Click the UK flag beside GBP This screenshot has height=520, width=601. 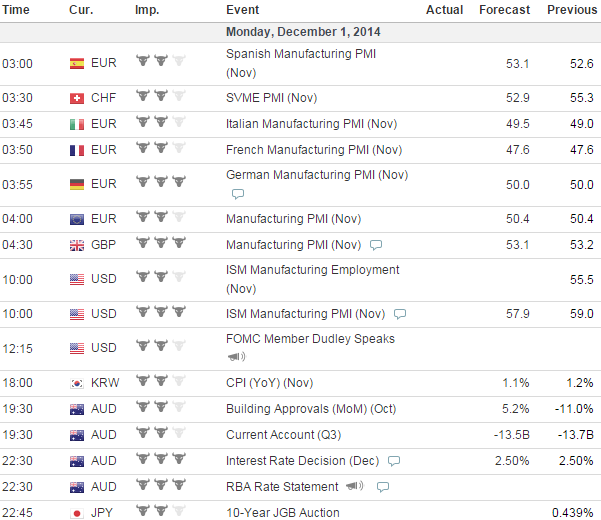click(x=77, y=245)
